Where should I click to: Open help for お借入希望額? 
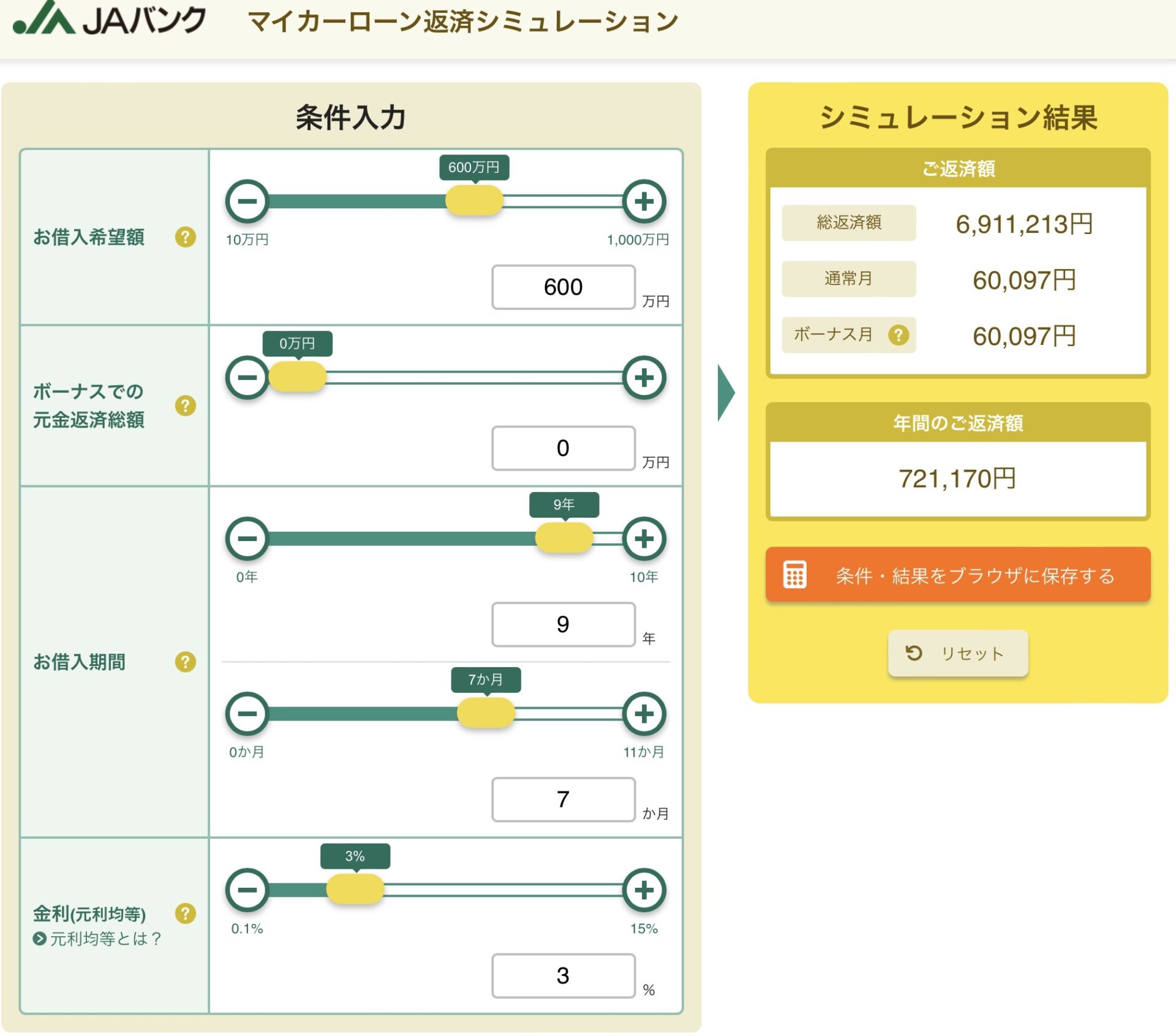pyautogui.click(x=185, y=236)
